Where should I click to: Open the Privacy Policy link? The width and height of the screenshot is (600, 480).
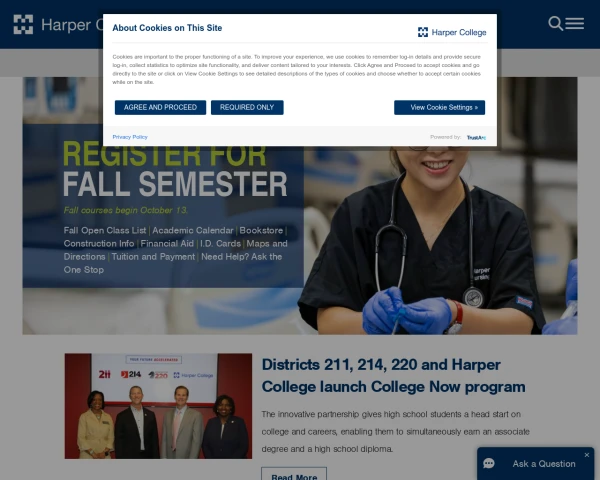click(x=130, y=137)
